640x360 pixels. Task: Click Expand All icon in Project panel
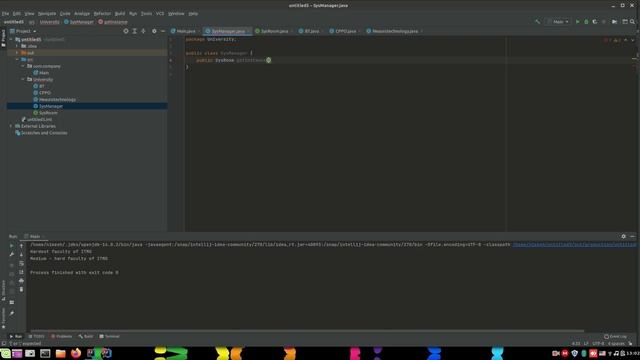coord(134,31)
